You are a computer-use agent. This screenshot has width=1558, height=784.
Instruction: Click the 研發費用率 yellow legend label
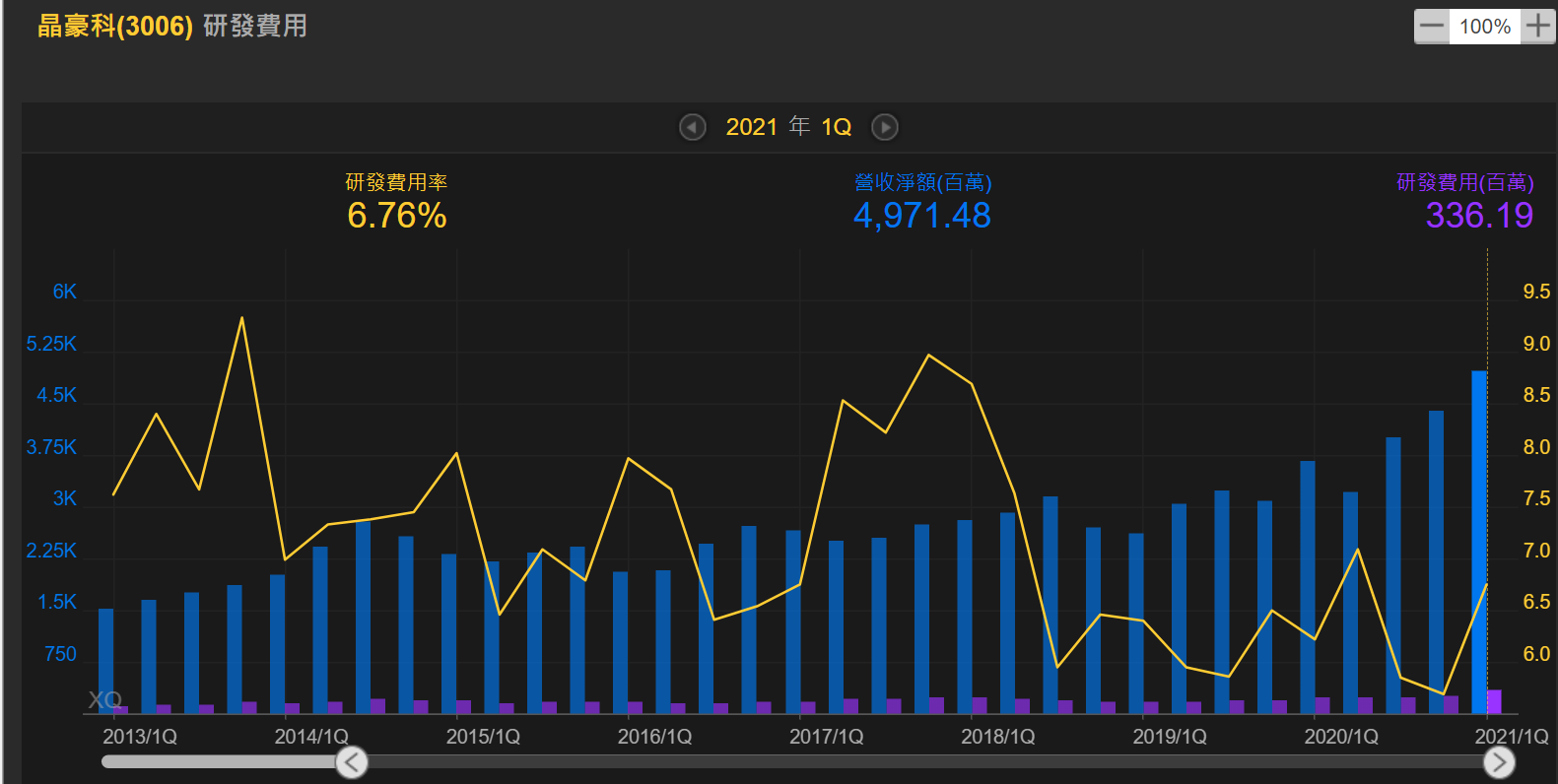[396, 182]
